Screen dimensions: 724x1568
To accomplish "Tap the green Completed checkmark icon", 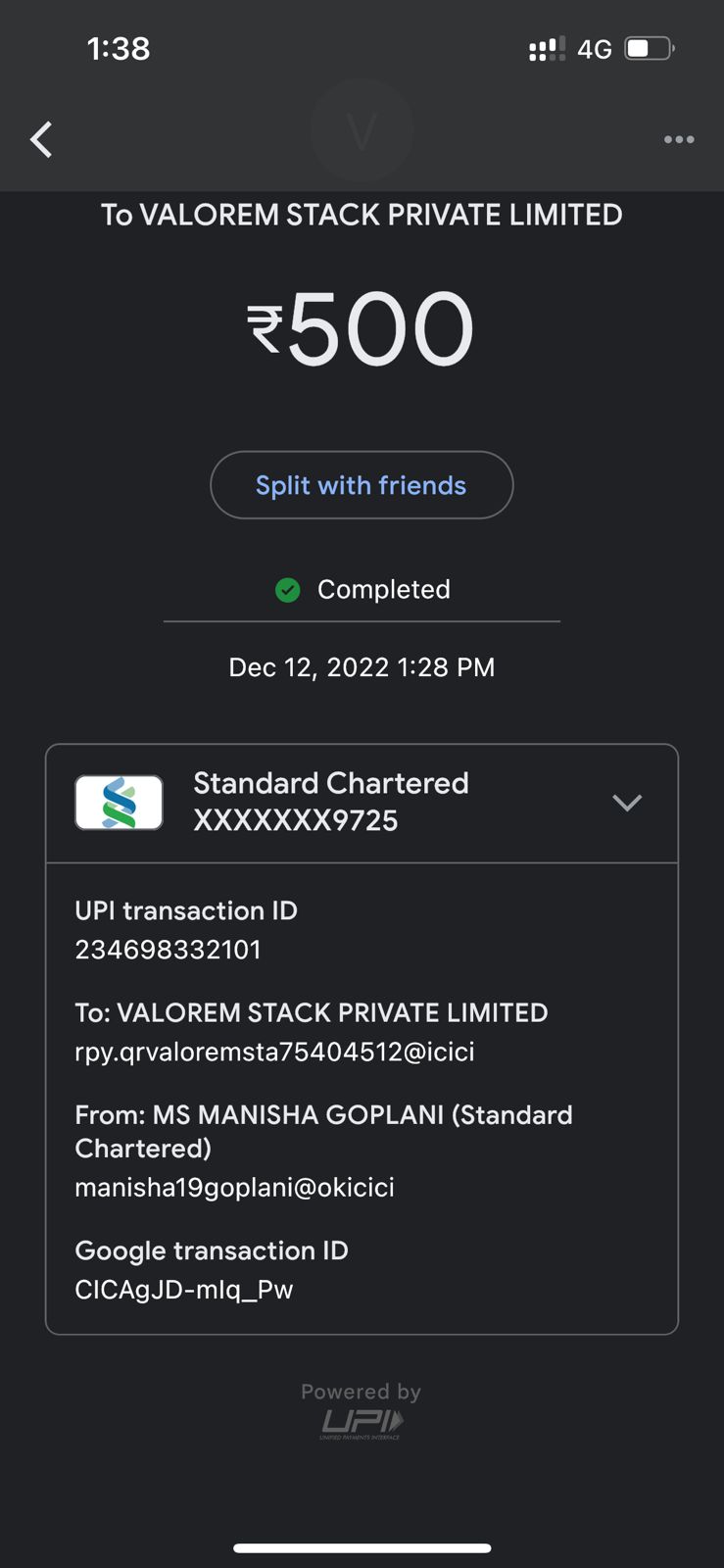I will (x=288, y=590).
